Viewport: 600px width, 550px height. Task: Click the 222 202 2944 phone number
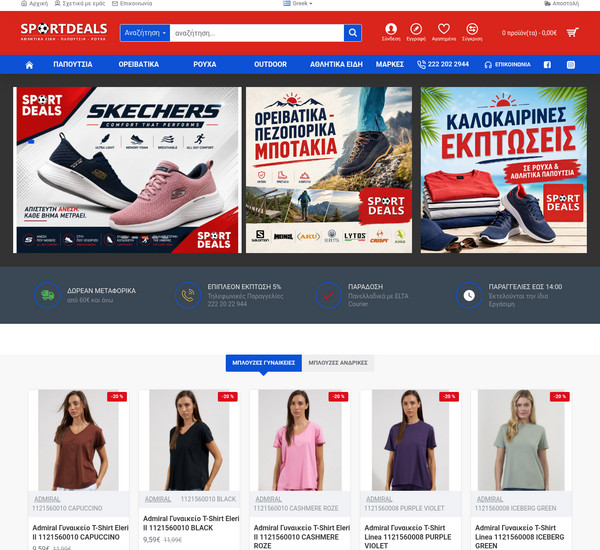pos(448,64)
